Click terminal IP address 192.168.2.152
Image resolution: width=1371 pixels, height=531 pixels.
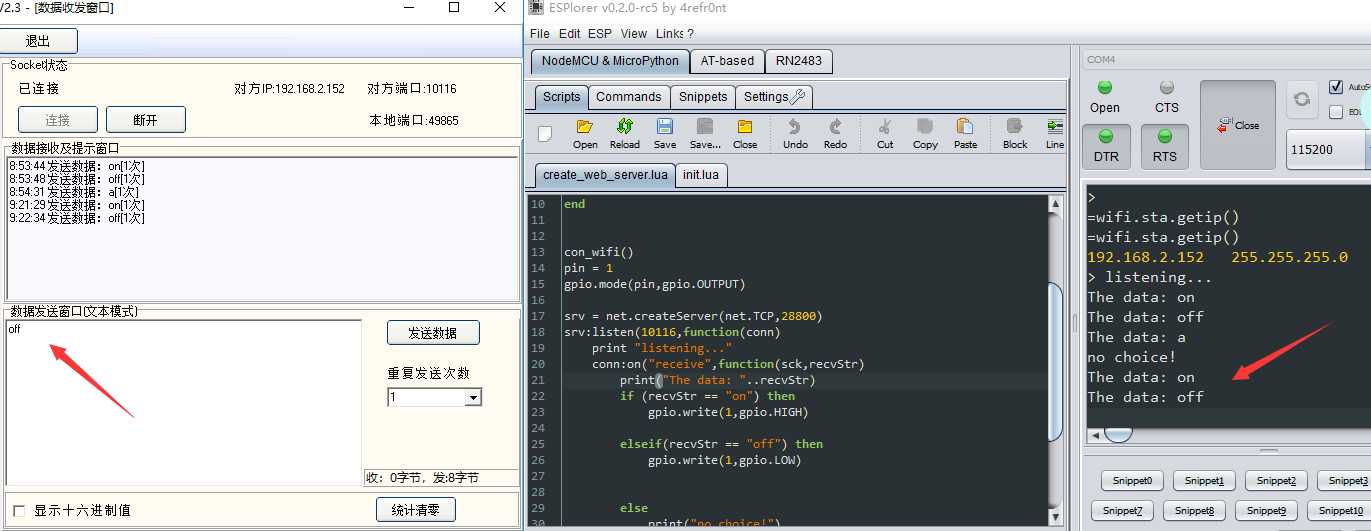click(x=1145, y=257)
